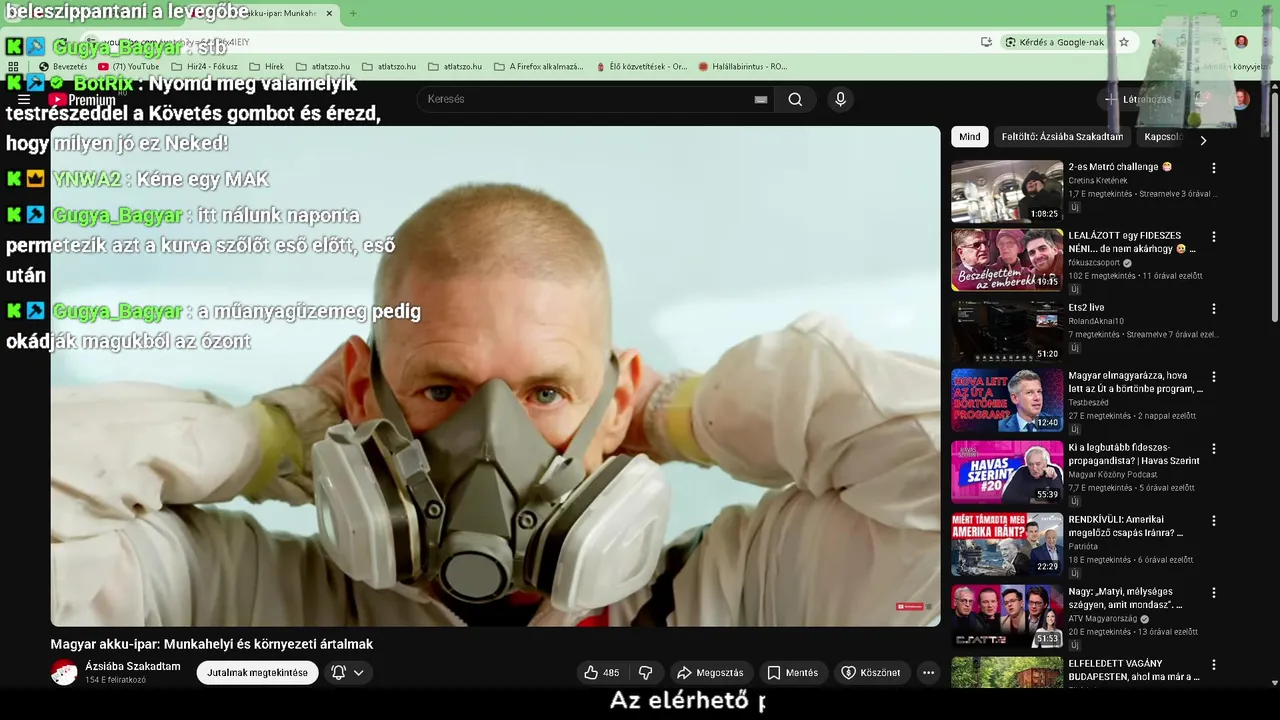The width and height of the screenshot is (1280, 720).
Task: Start voice search with the microphone icon
Action: click(x=840, y=99)
